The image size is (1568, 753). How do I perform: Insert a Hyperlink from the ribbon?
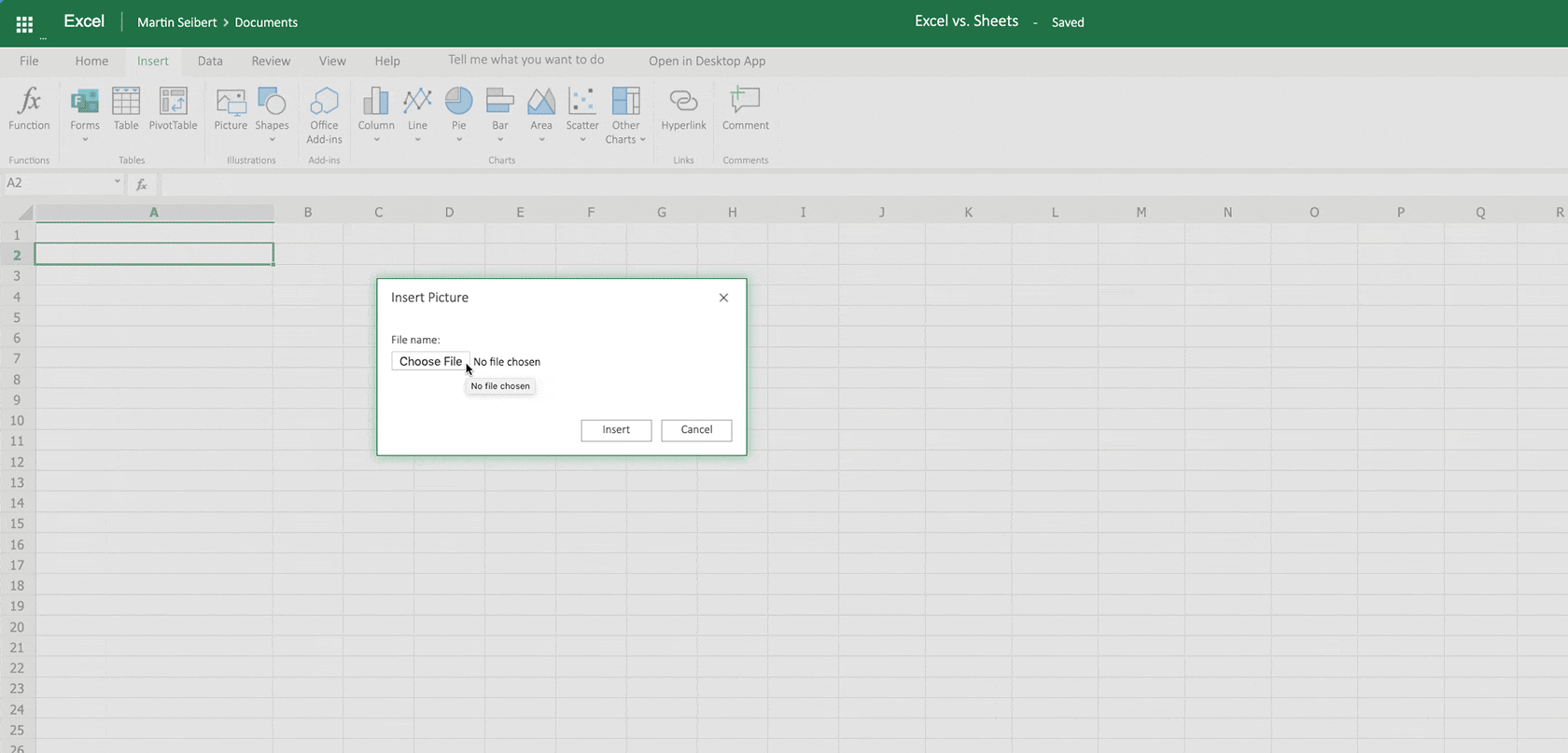[683, 101]
